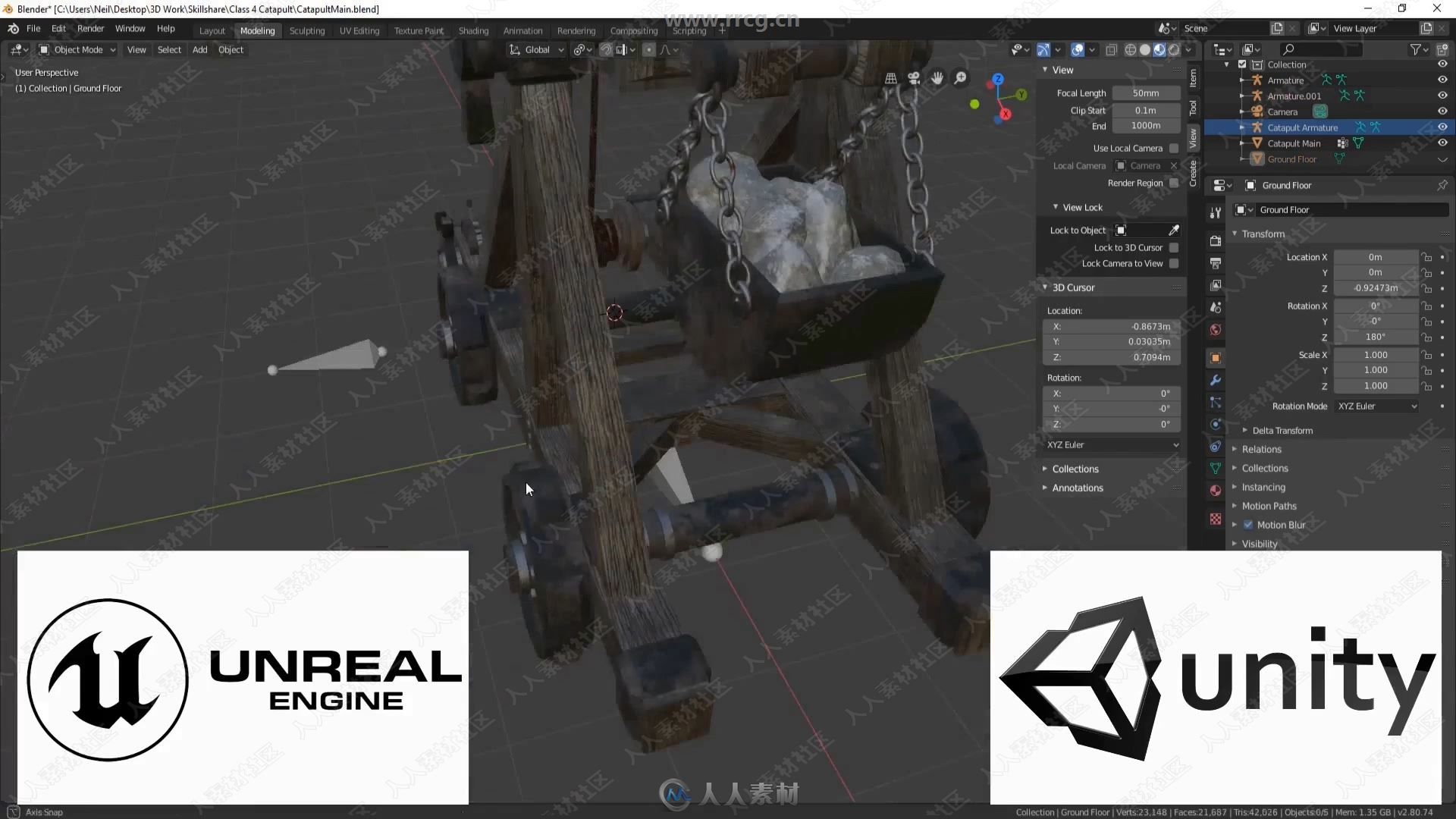
Task: Open the Texture properties tab
Action: tap(1216, 519)
